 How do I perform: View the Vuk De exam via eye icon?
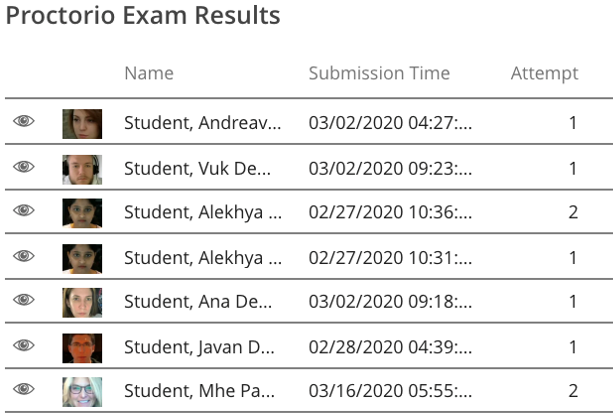click(x=24, y=166)
